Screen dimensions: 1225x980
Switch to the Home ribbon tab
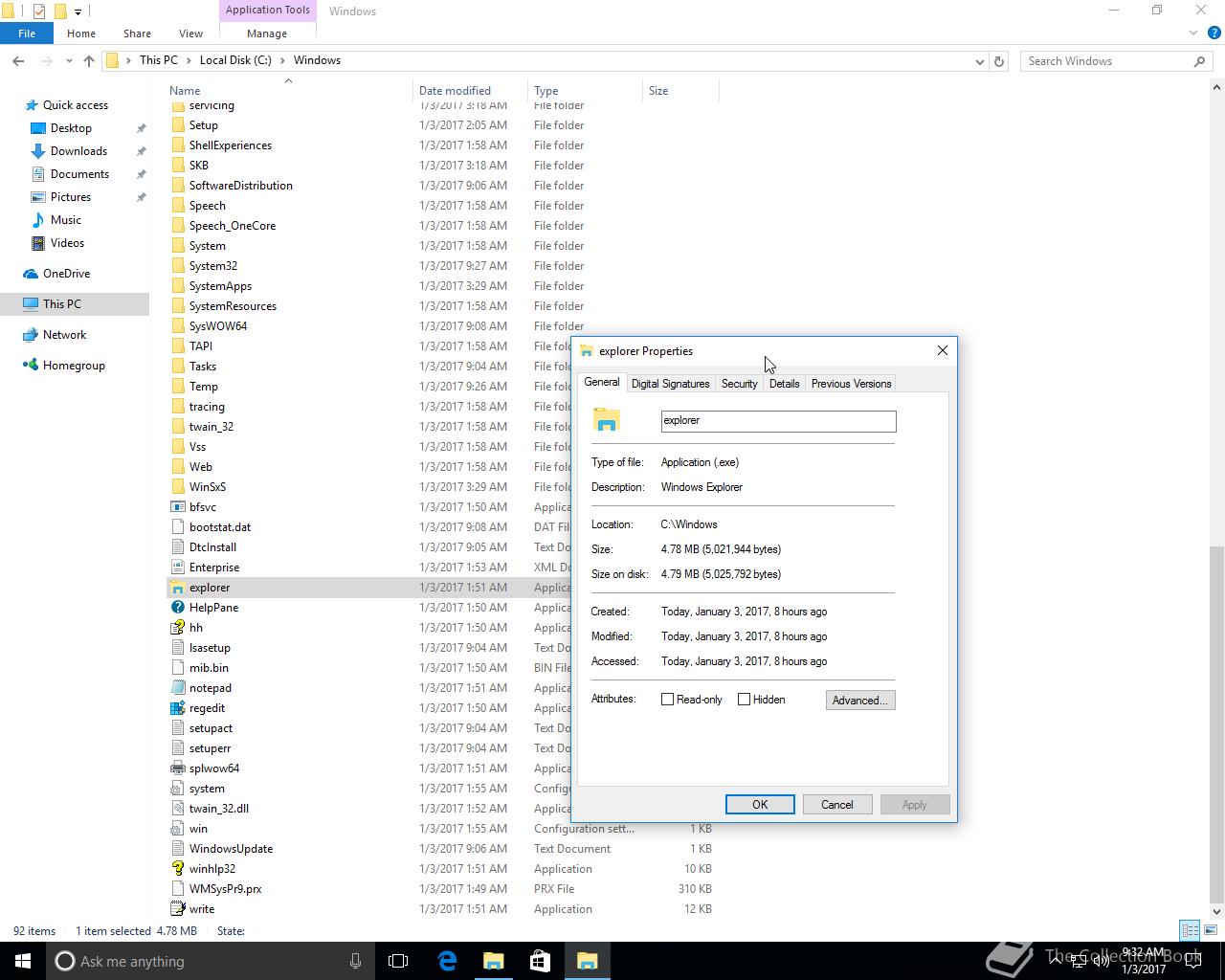81,33
